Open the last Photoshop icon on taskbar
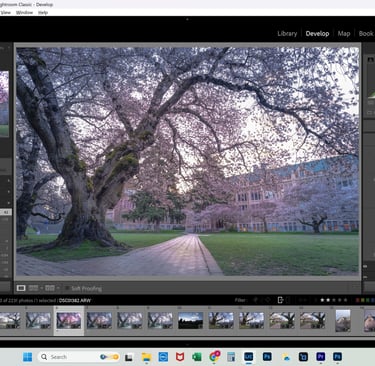Viewport: 375px width, 366px height. (x=337, y=357)
